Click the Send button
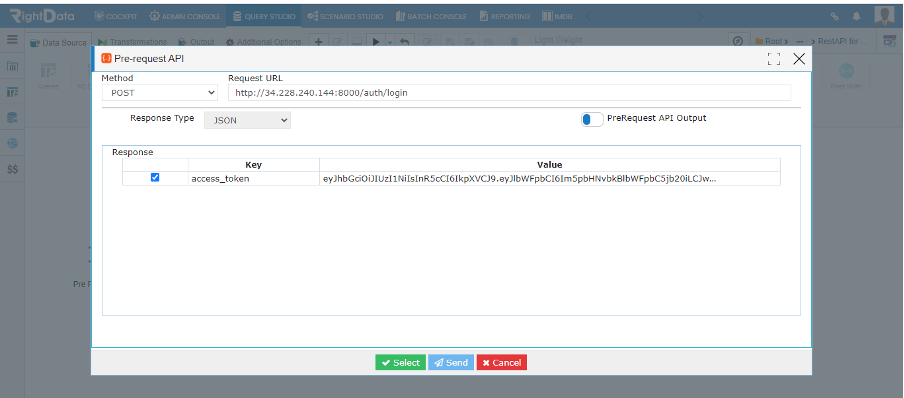Image resolution: width=904 pixels, height=398 pixels. pos(451,362)
